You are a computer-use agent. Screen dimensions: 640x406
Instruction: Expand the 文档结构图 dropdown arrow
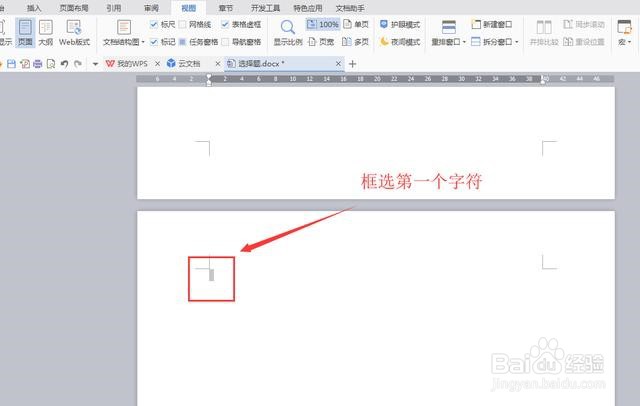pyautogui.click(x=143, y=42)
